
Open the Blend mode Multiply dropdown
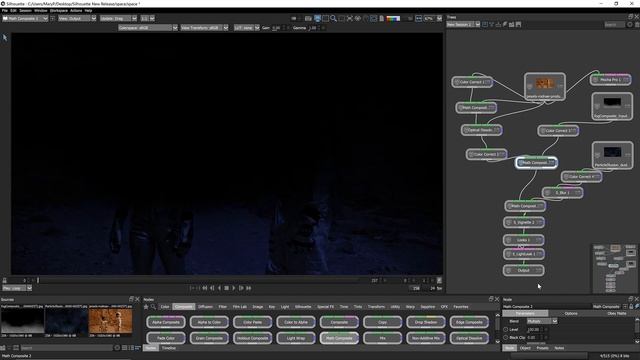542,321
